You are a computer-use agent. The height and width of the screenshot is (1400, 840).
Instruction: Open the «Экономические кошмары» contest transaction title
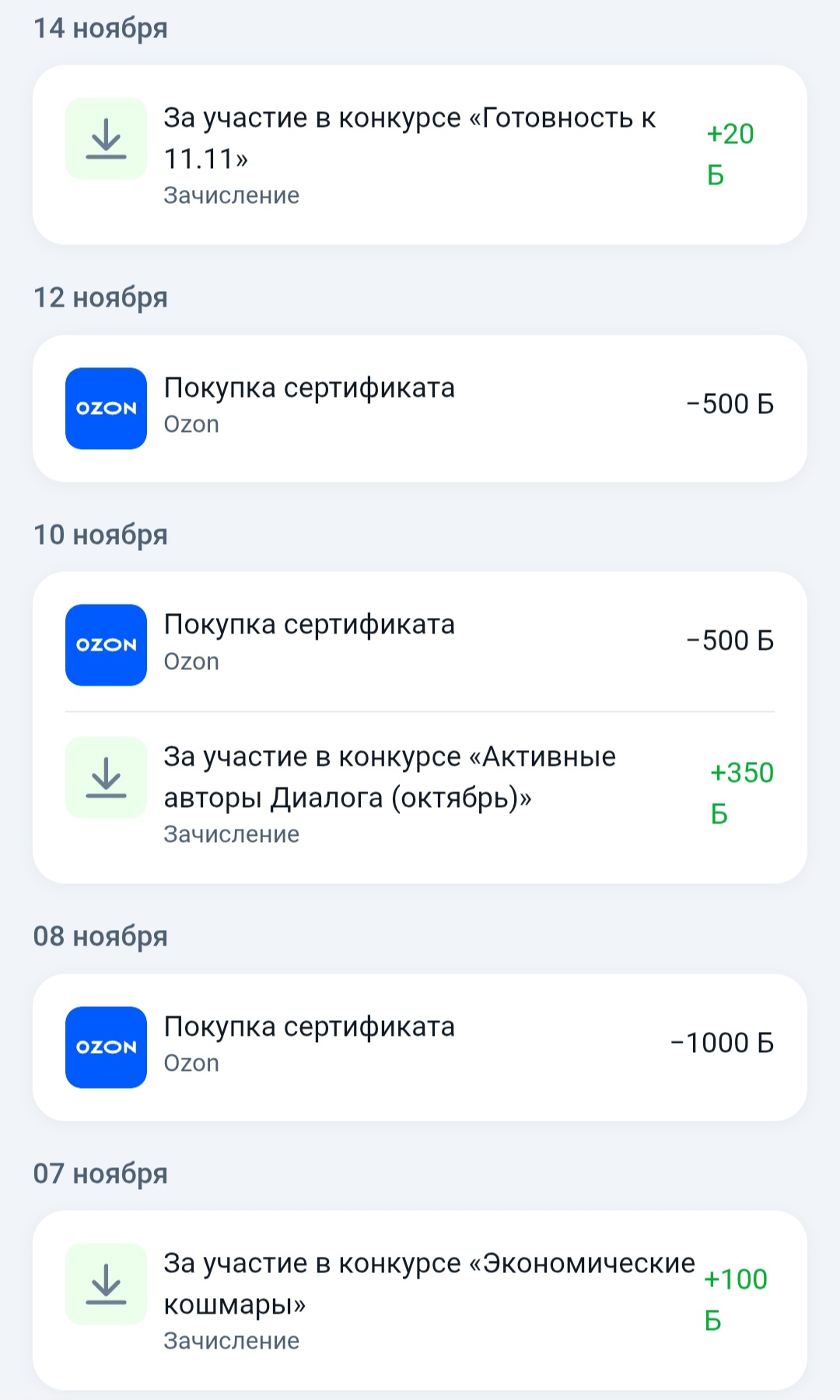coord(429,1283)
